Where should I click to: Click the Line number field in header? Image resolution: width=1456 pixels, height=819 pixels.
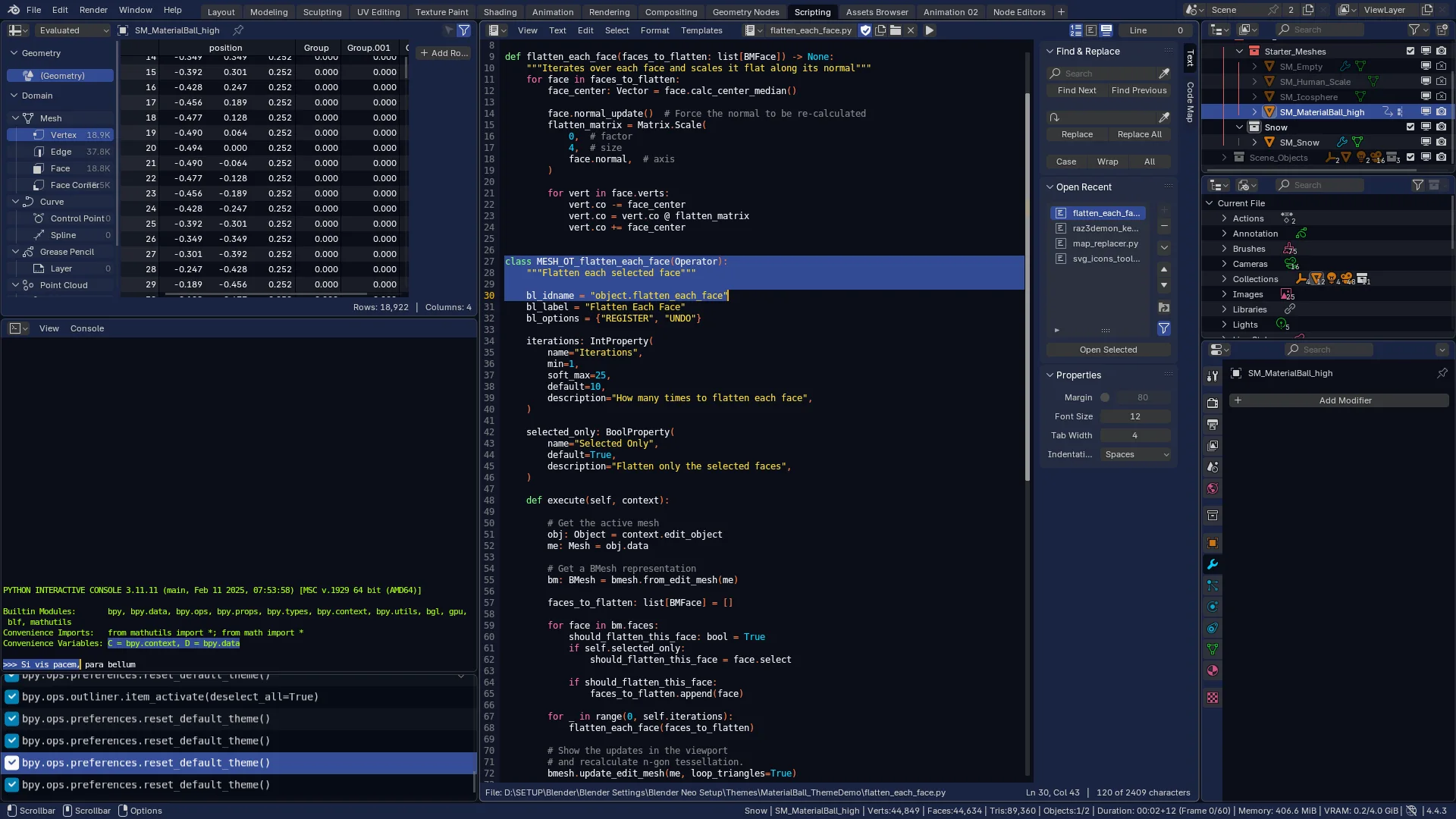point(1156,30)
